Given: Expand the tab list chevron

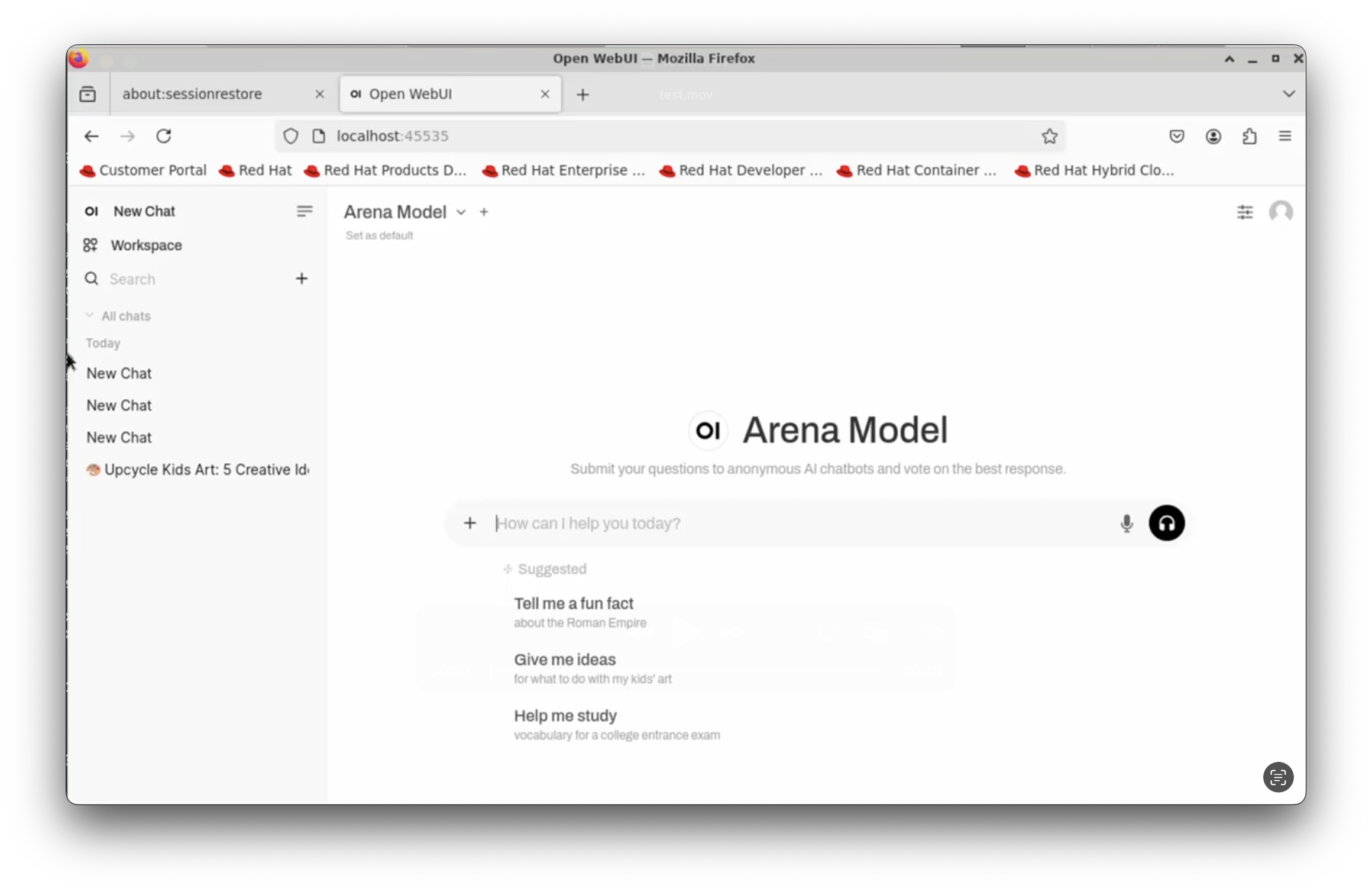Looking at the screenshot, I should [1289, 93].
